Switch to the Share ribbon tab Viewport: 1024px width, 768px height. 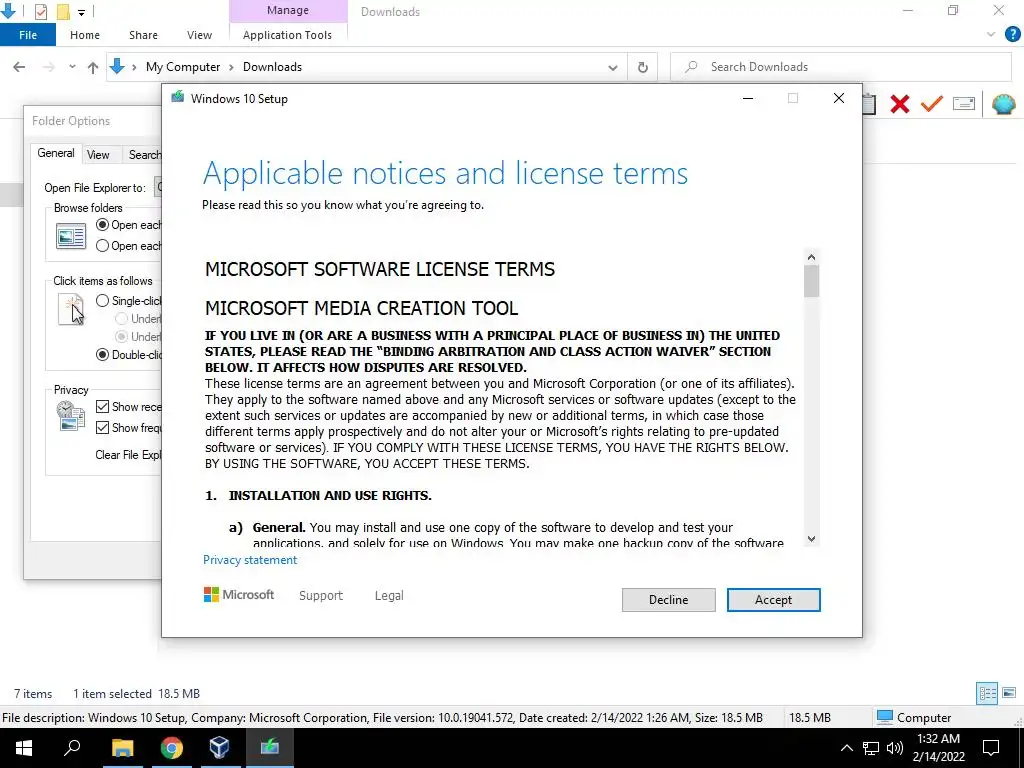pos(143,35)
